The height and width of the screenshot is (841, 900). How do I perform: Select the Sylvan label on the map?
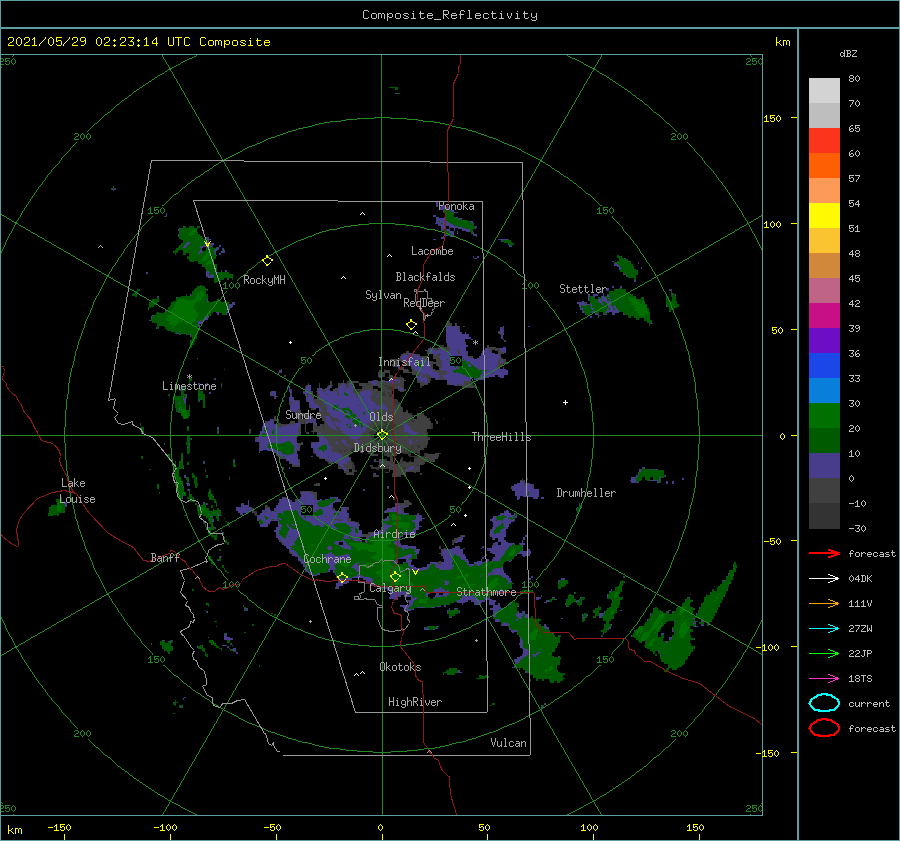click(x=383, y=295)
